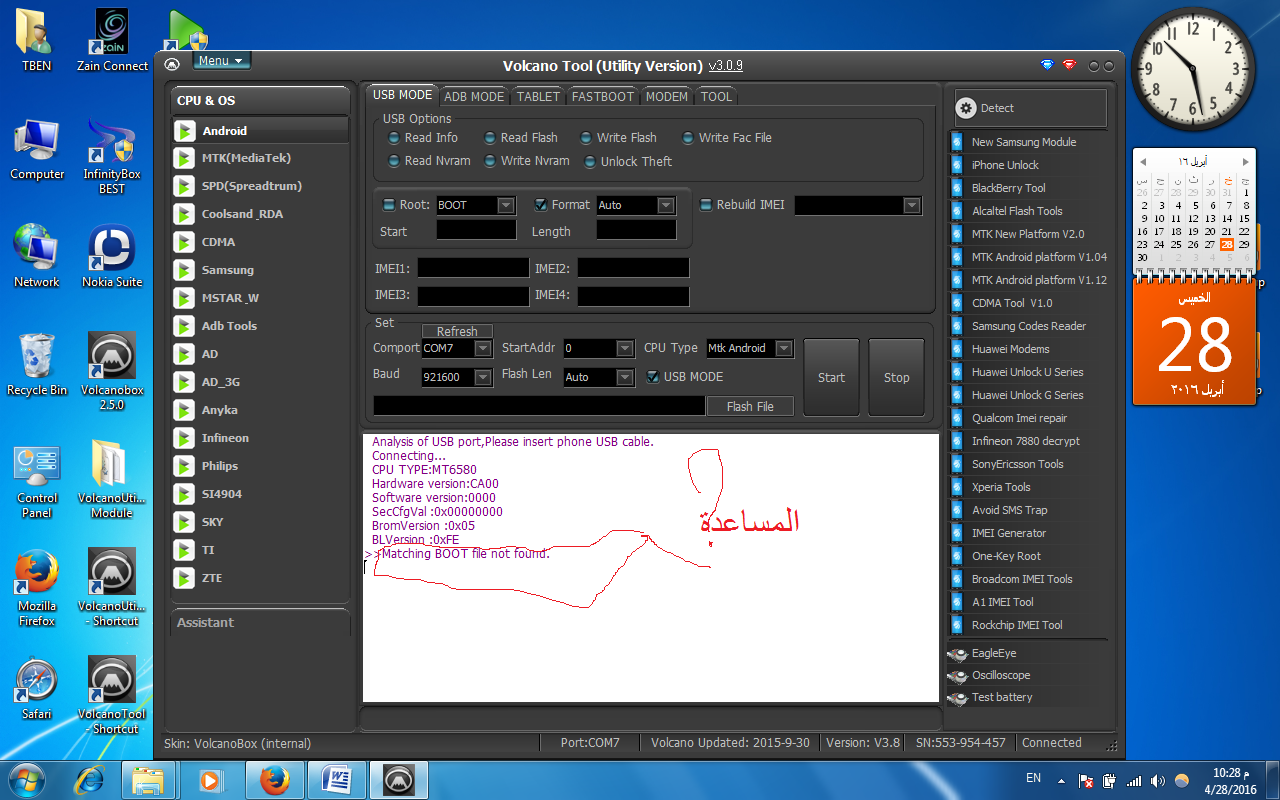The width and height of the screenshot is (1280, 800).
Task: Click the Flash File button
Action: tap(750, 406)
